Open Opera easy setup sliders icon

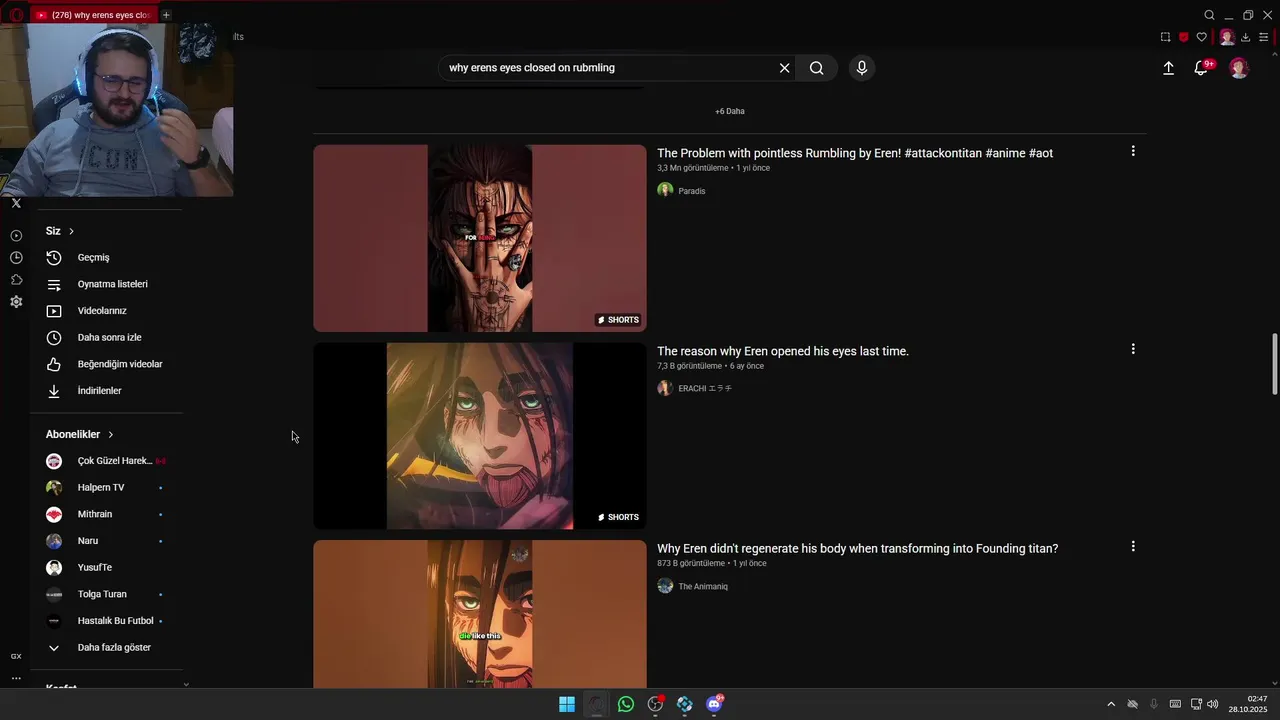click(x=1263, y=37)
